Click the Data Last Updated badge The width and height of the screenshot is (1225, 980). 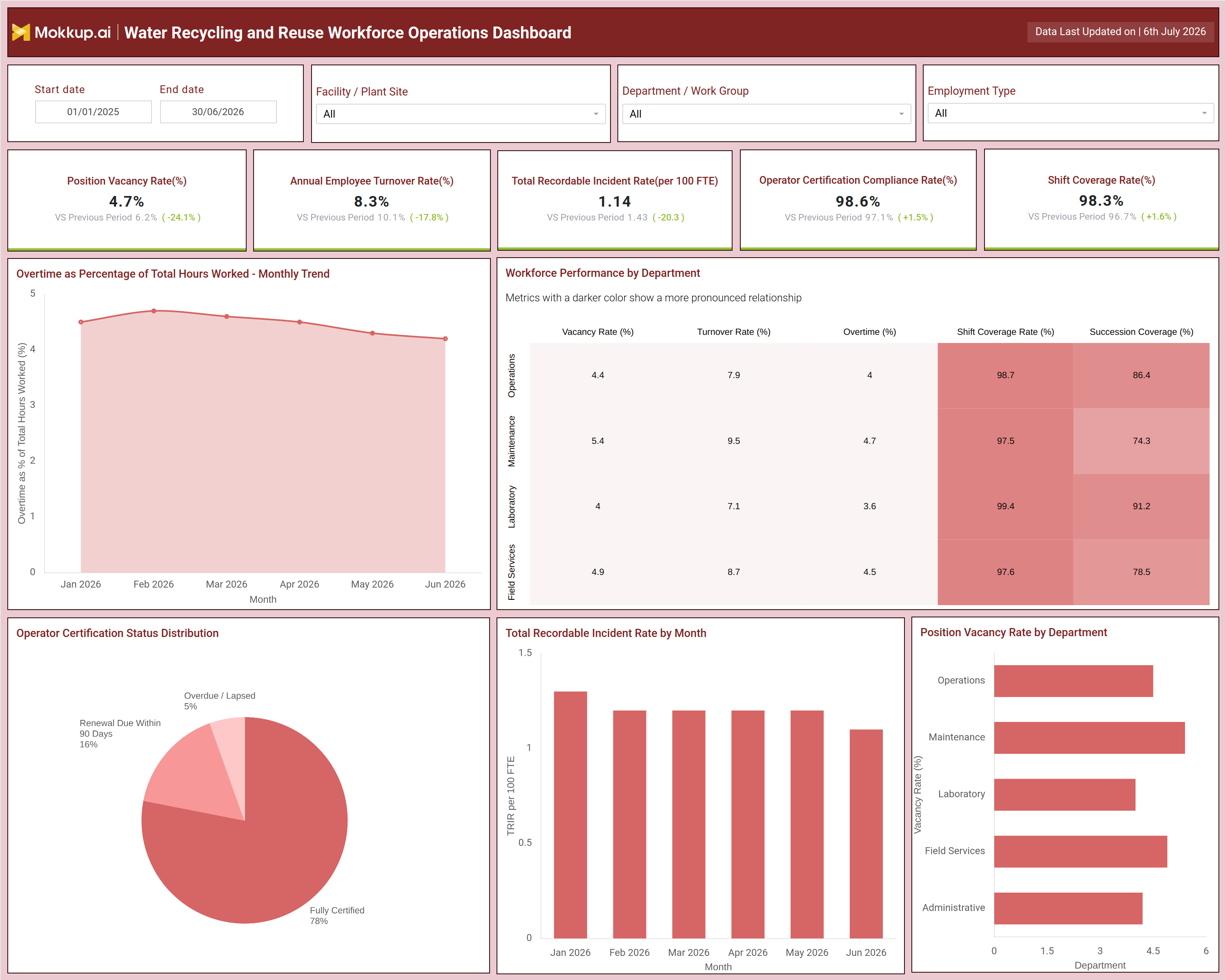point(1120,32)
